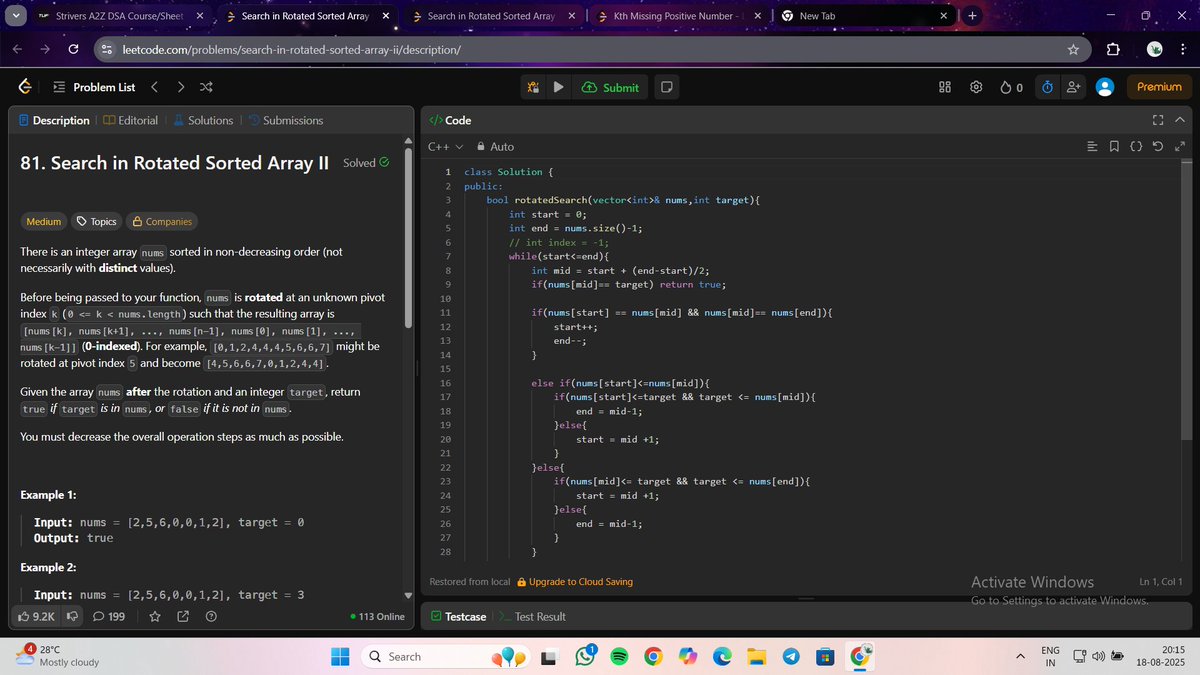The width and height of the screenshot is (1200, 675).
Task: Maximize the Code panel fullscreen icon
Action: tap(1158, 120)
